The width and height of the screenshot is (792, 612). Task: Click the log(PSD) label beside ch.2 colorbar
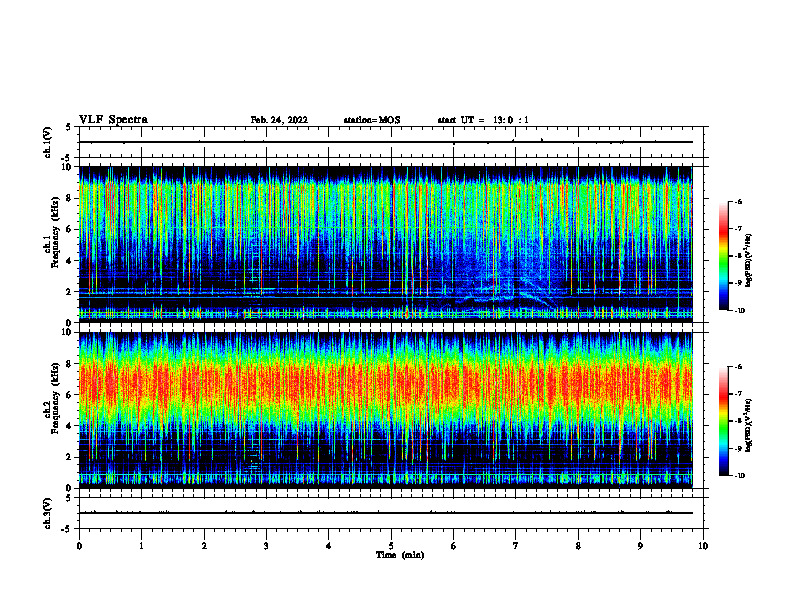[x=749, y=425]
